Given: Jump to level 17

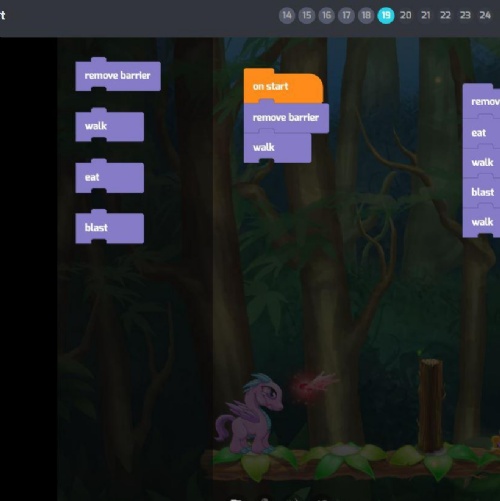Looking at the screenshot, I should tap(346, 15).
